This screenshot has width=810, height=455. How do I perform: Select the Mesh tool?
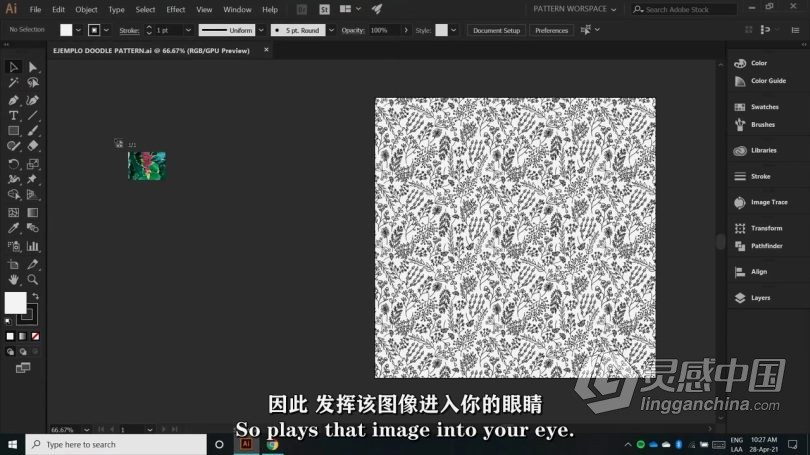pos(13,213)
